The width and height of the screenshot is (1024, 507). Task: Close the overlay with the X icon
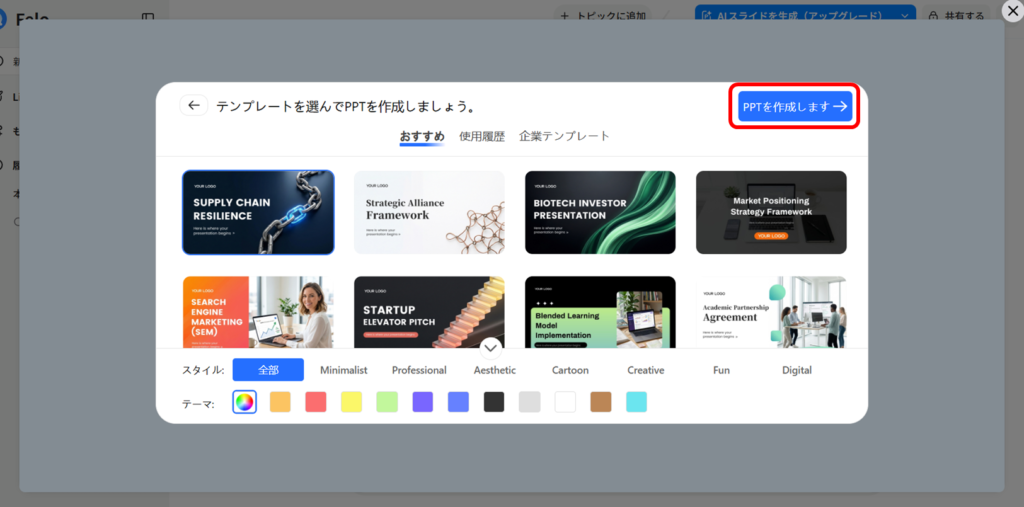(1012, 12)
